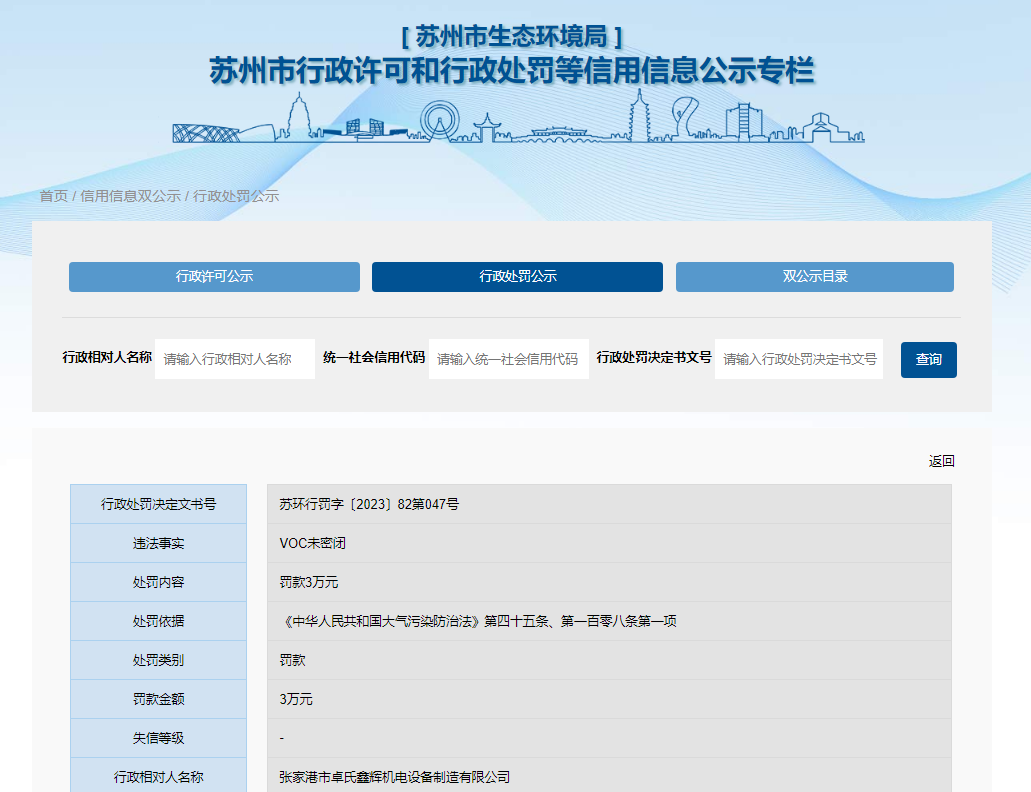Select the 行政处罚公示 tab button
Viewport: 1031px width, 792px height.
pyautogui.click(x=517, y=277)
